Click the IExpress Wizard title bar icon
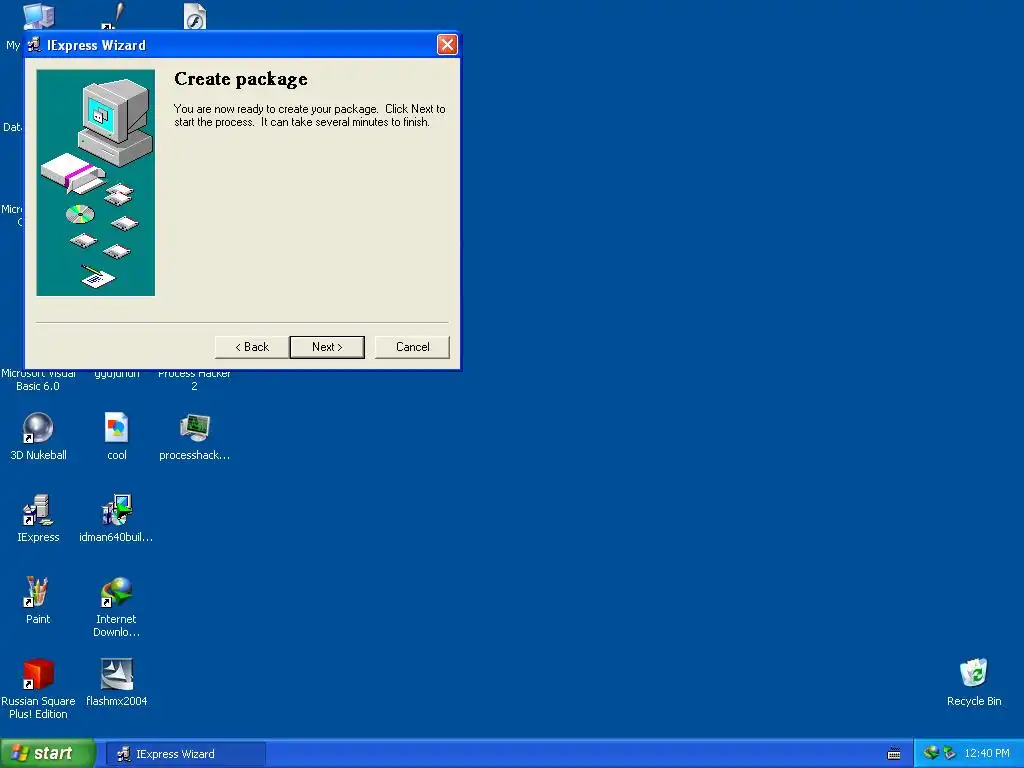Image resolution: width=1024 pixels, height=768 pixels. [x=34, y=44]
